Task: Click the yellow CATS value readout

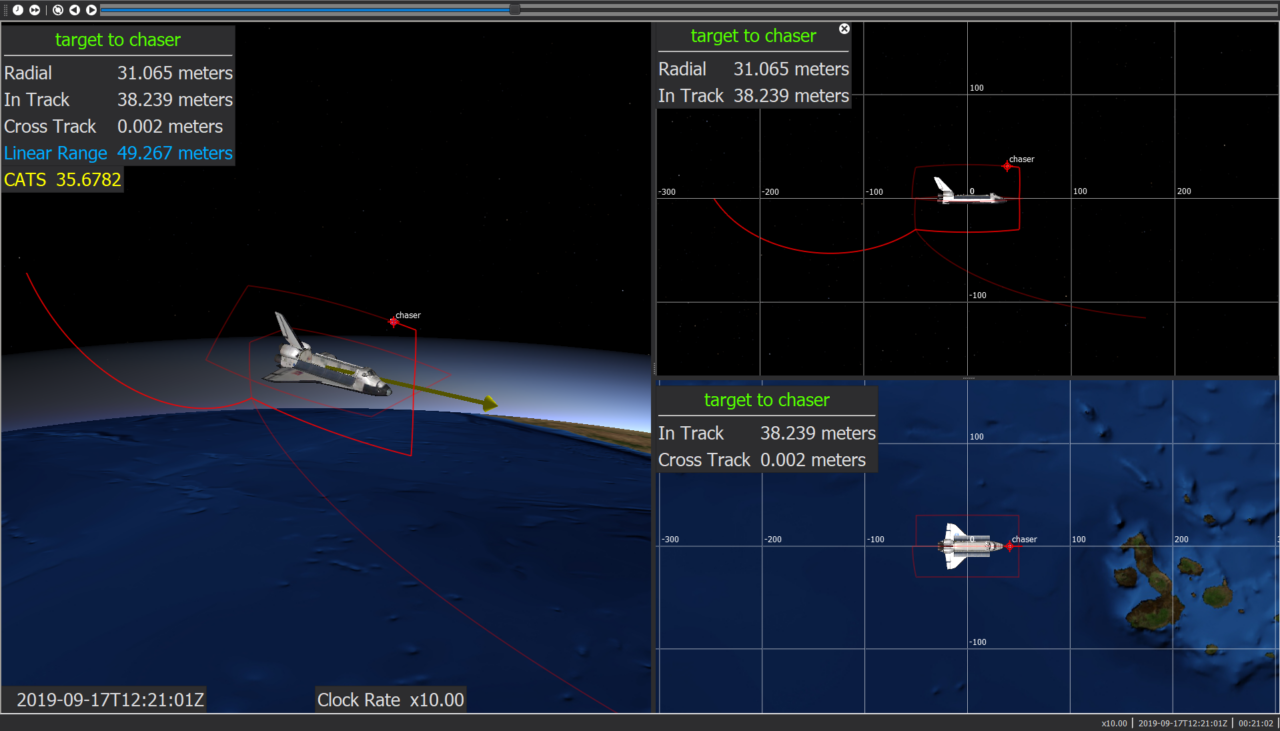Action: (63, 179)
